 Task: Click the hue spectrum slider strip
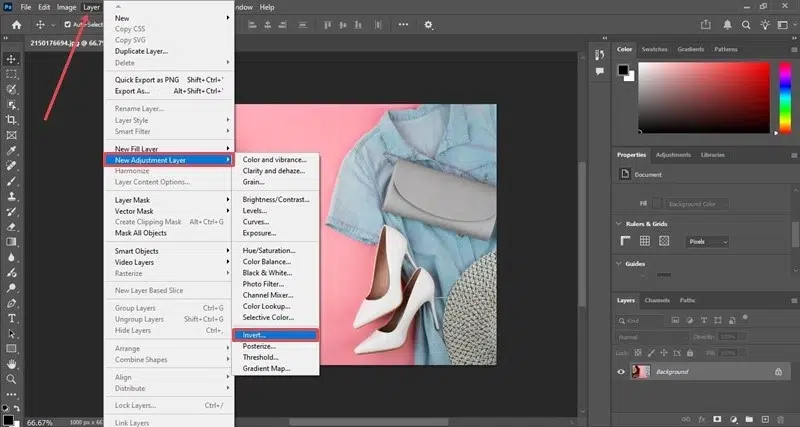point(785,98)
